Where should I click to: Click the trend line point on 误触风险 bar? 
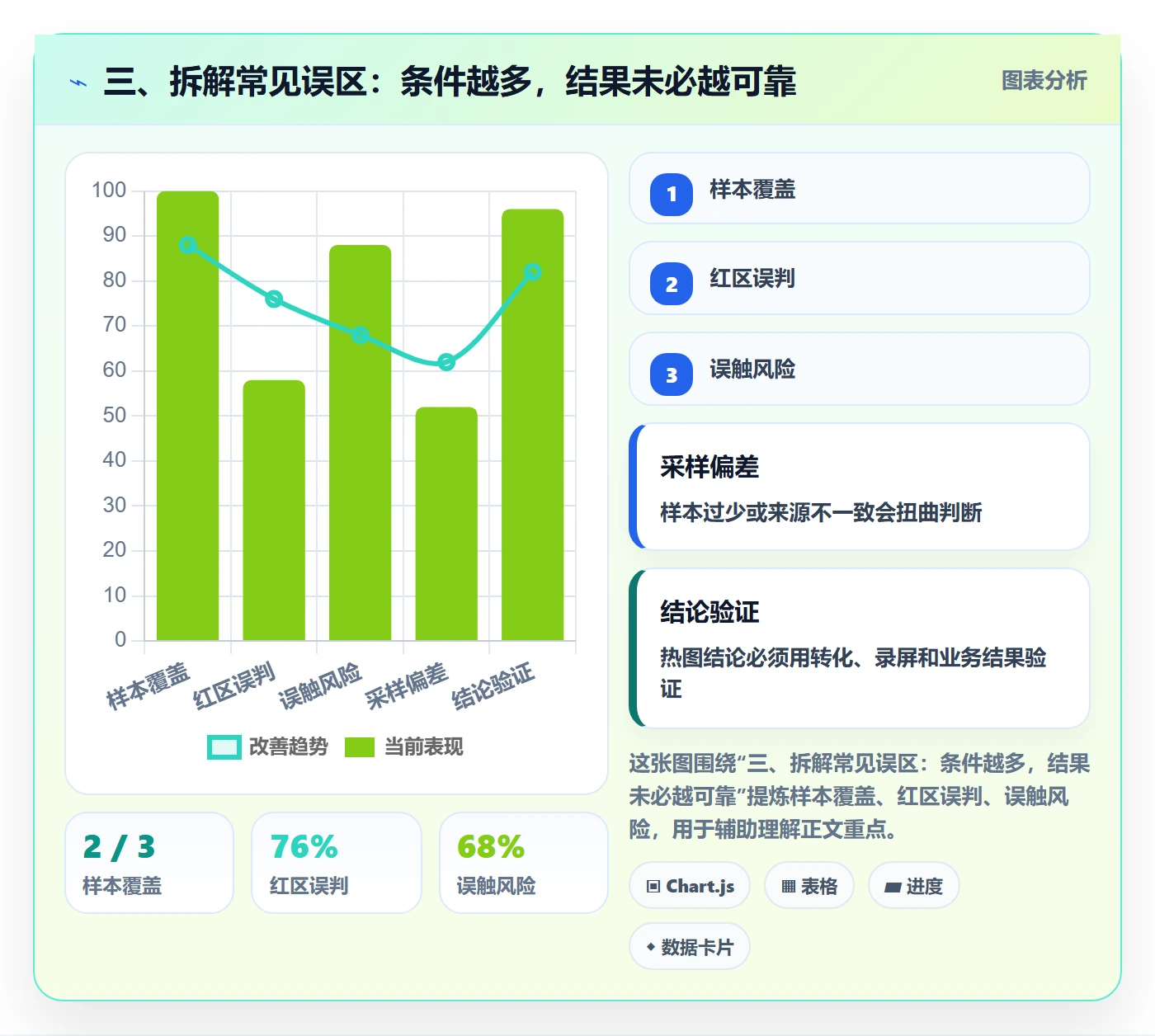pyautogui.click(x=361, y=335)
